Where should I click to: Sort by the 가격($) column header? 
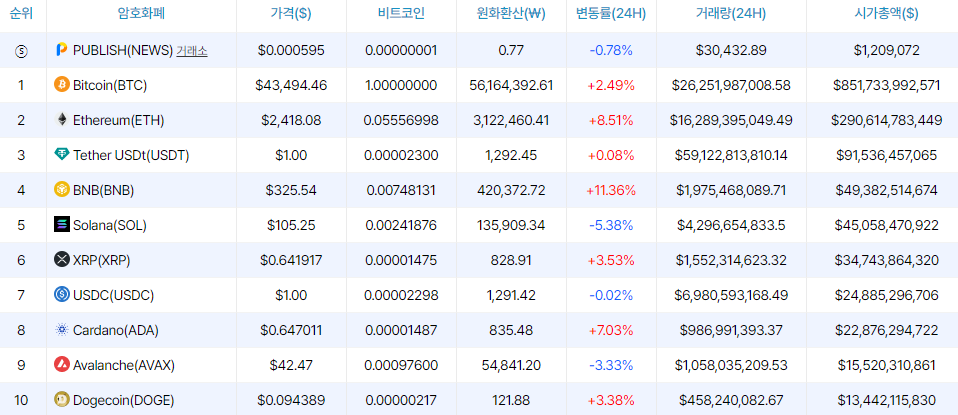pyautogui.click(x=291, y=14)
